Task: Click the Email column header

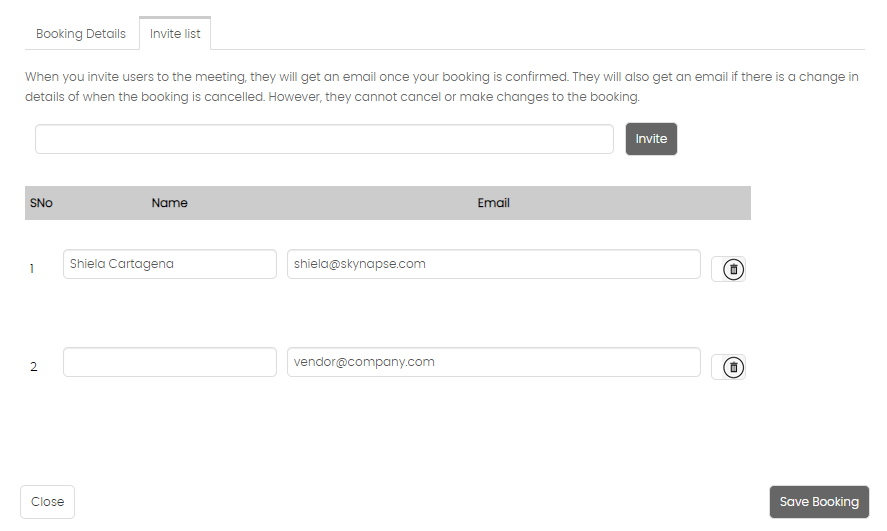Action: click(x=493, y=203)
